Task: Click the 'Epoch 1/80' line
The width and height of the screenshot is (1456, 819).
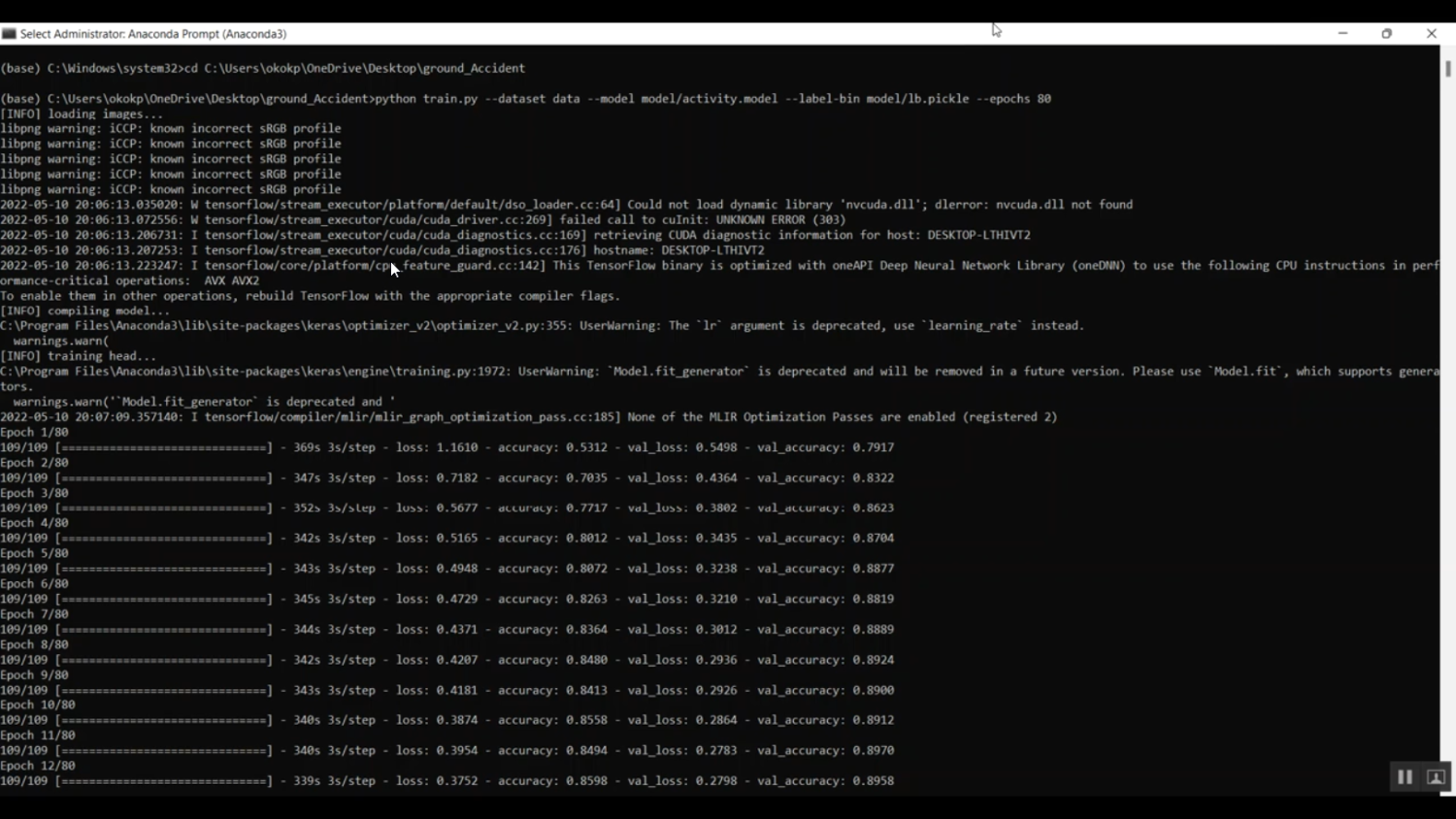Action: click(34, 432)
